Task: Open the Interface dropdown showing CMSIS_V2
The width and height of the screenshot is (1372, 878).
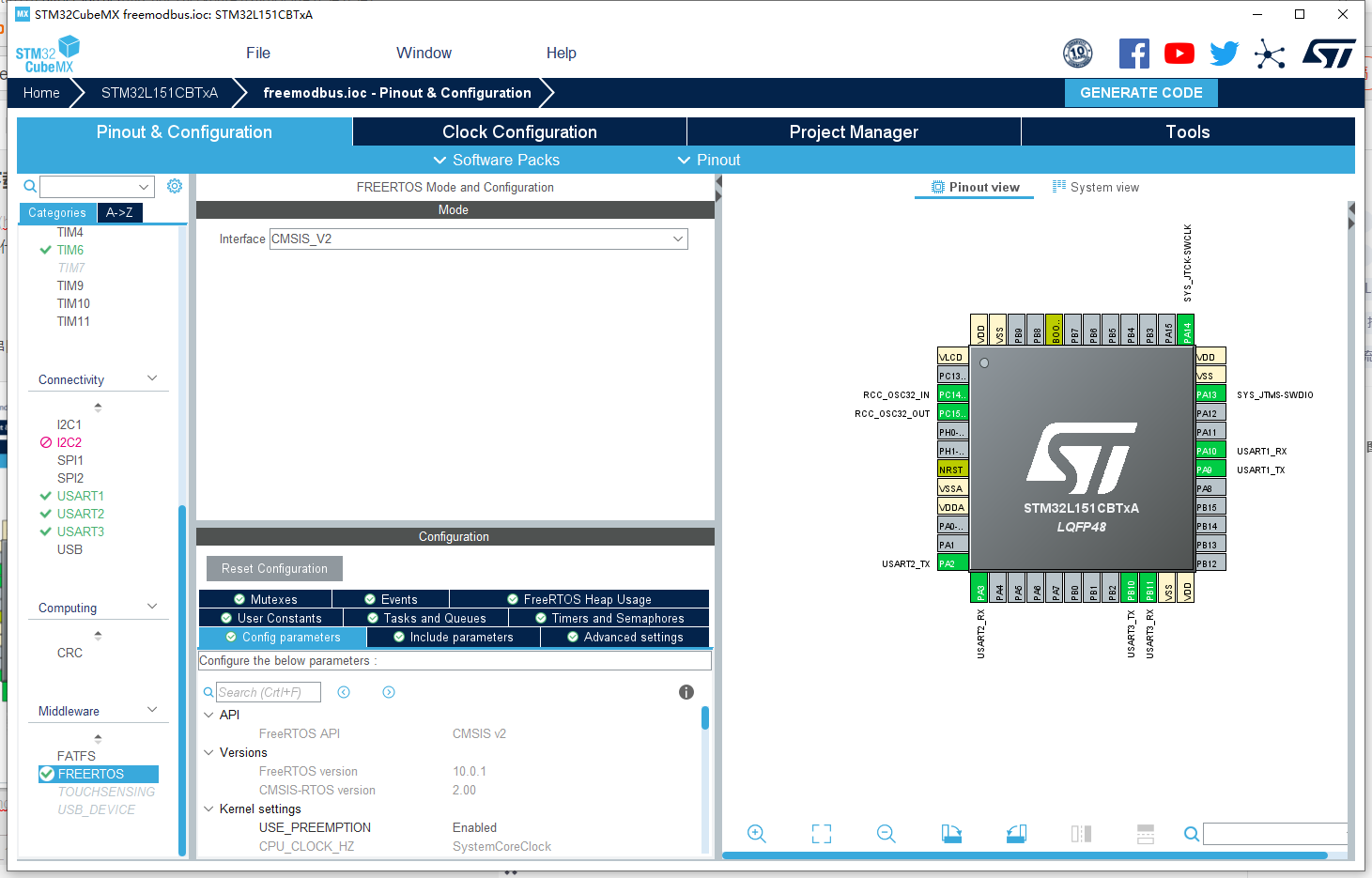Action: click(x=677, y=239)
